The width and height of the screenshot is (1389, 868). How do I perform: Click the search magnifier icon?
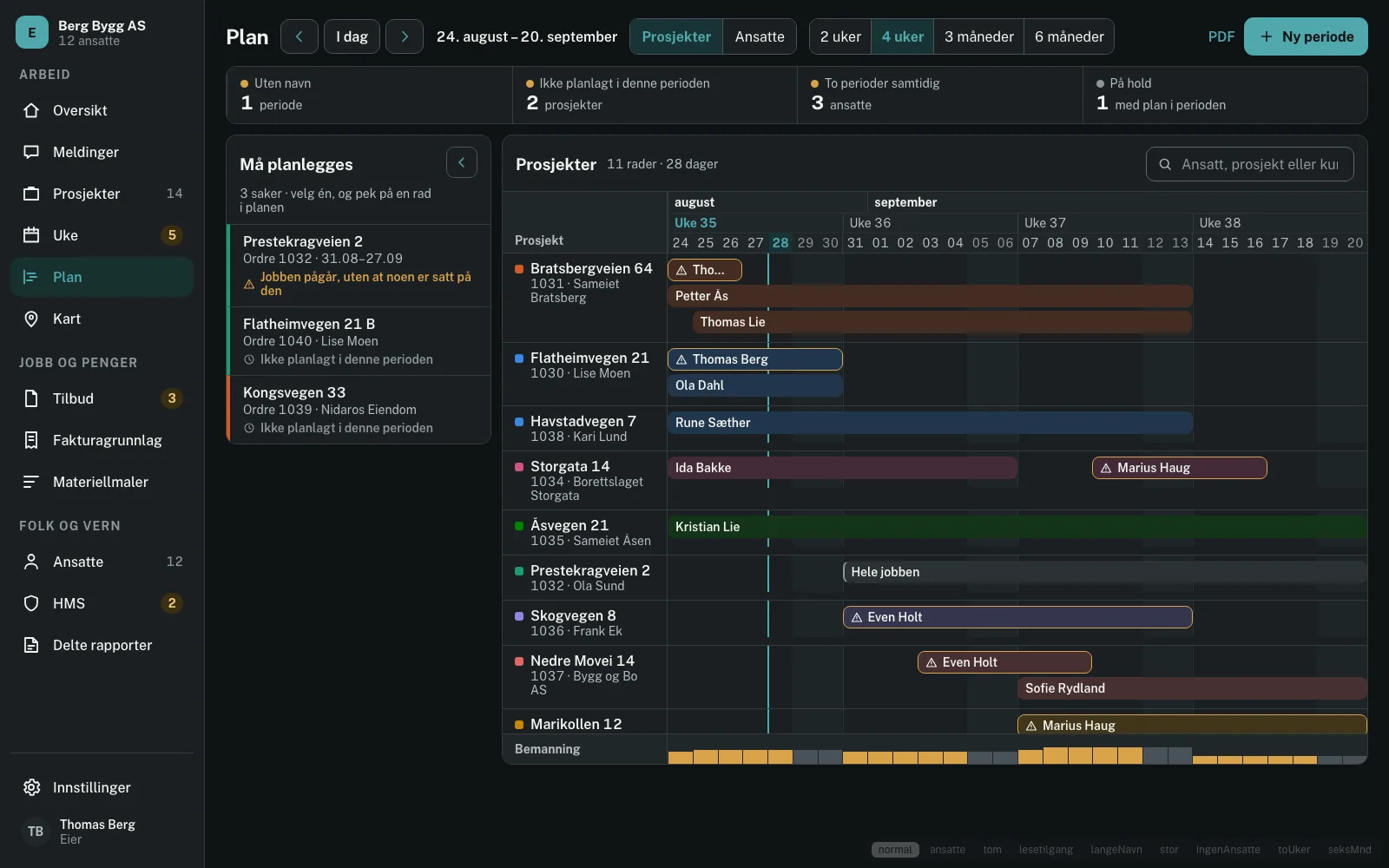coord(1164,164)
